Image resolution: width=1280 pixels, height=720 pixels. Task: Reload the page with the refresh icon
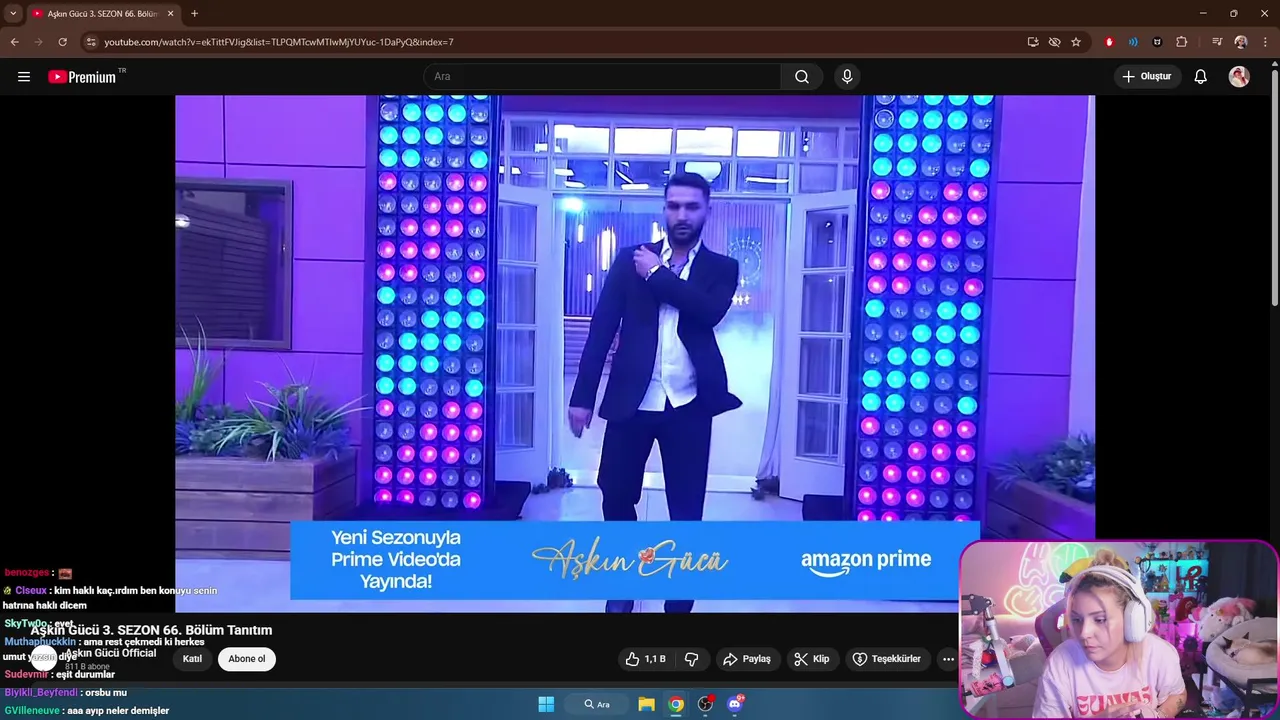pyautogui.click(x=62, y=42)
